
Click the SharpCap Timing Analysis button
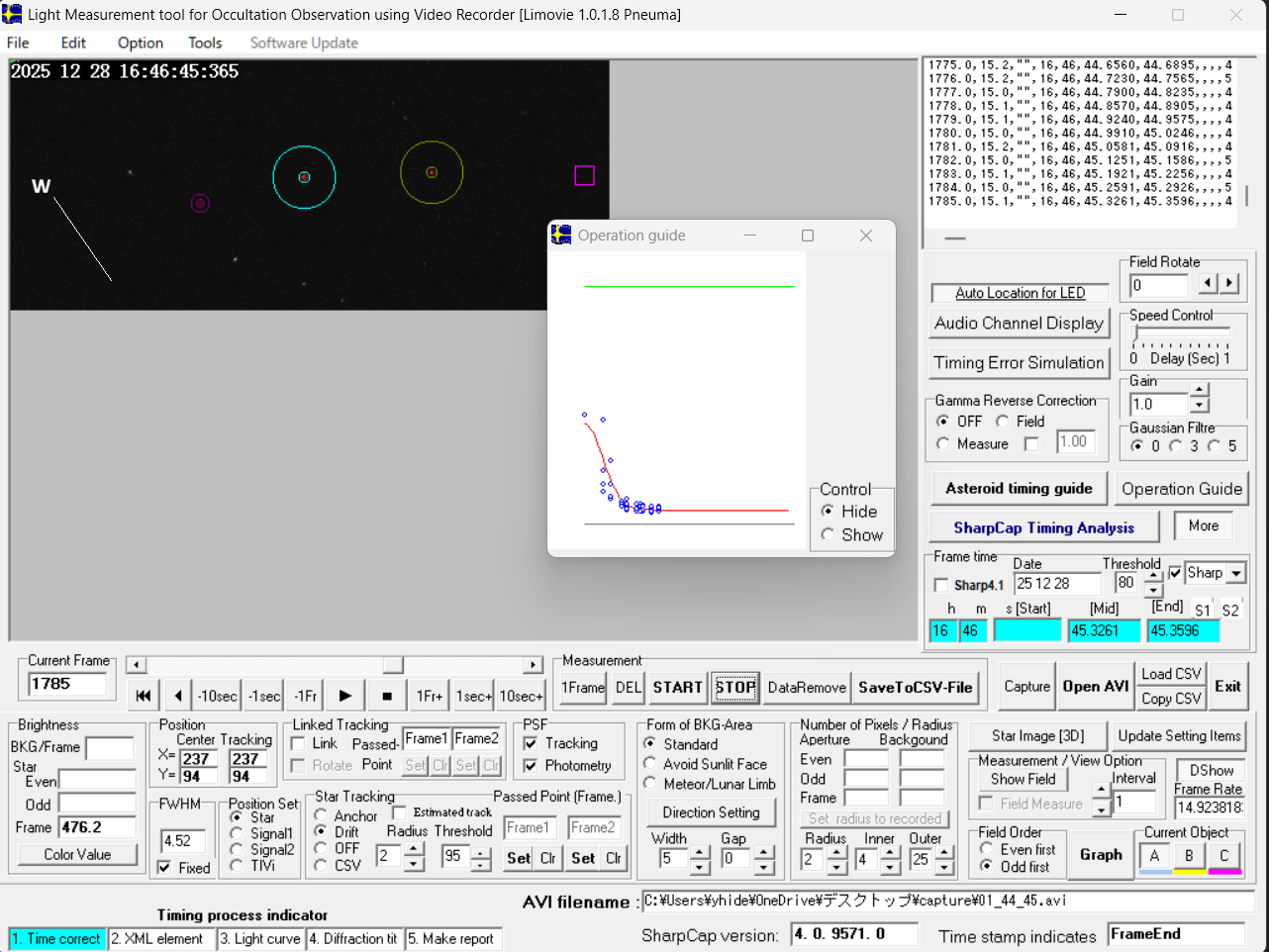(1043, 527)
